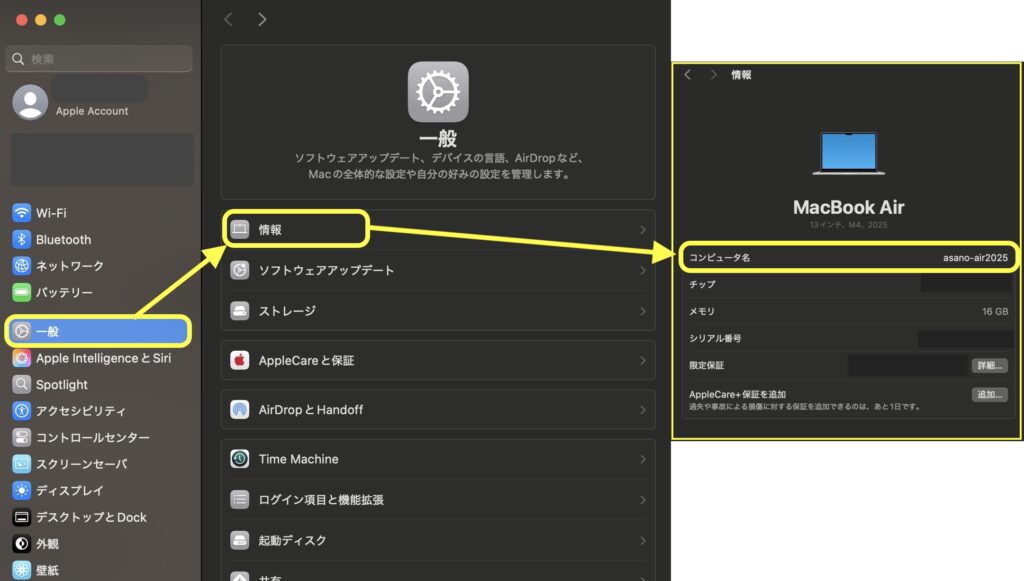Click the Bluetooth icon in the sidebar
Viewport: 1024px width, 581px height.
(x=22, y=240)
